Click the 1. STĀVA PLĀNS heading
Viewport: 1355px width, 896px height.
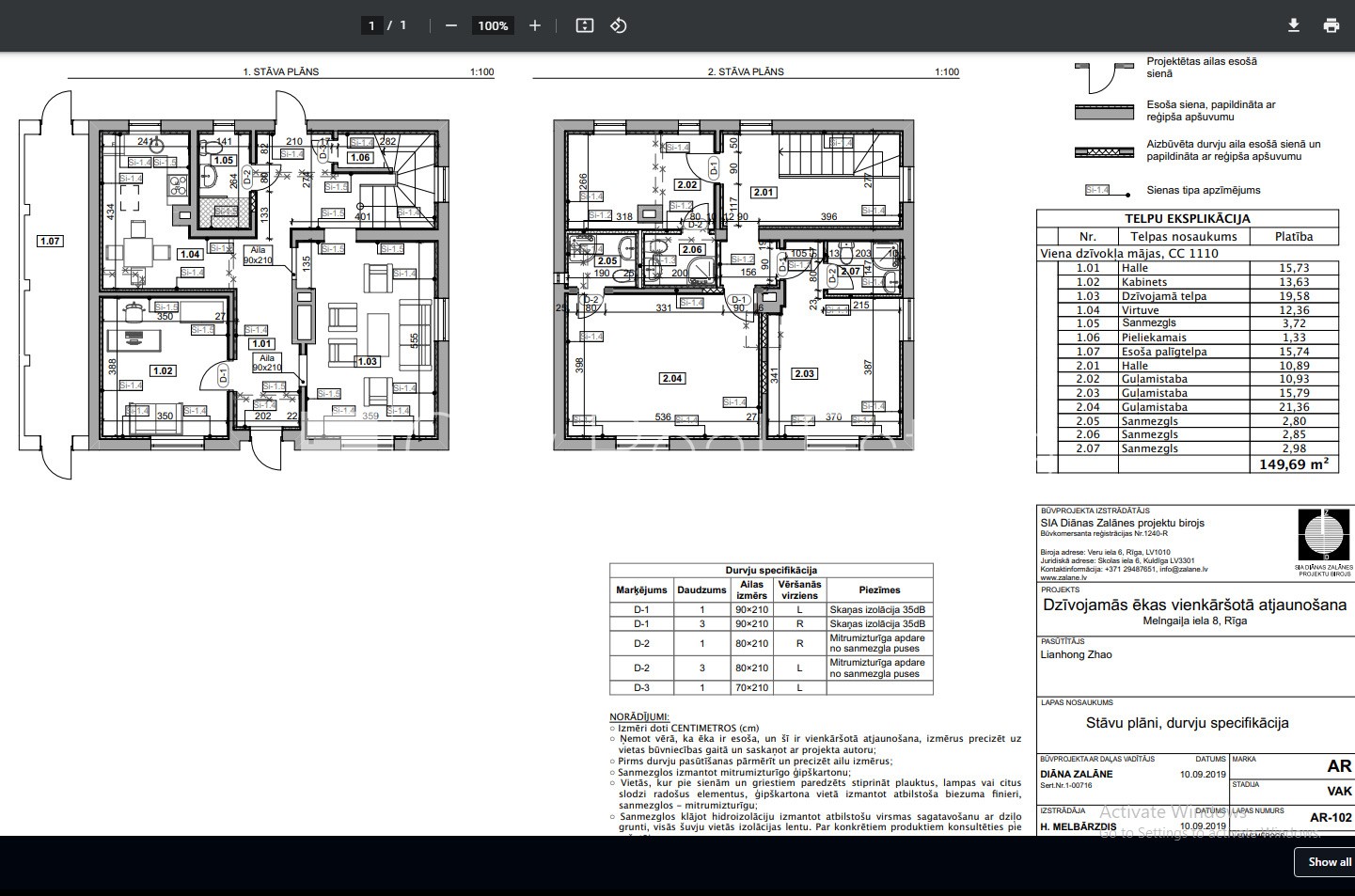click(x=280, y=71)
